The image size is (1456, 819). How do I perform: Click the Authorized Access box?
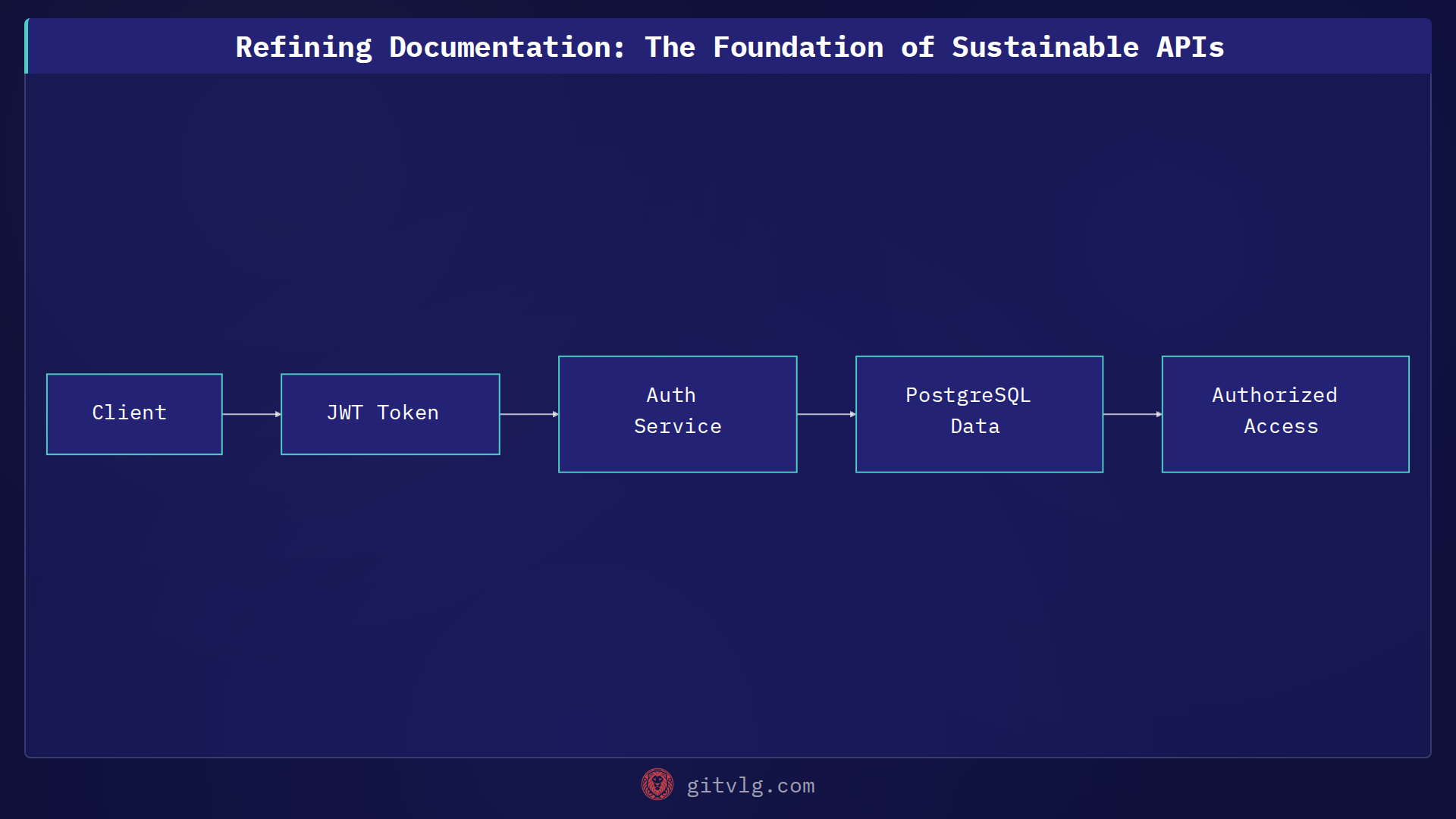[x=1285, y=414]
